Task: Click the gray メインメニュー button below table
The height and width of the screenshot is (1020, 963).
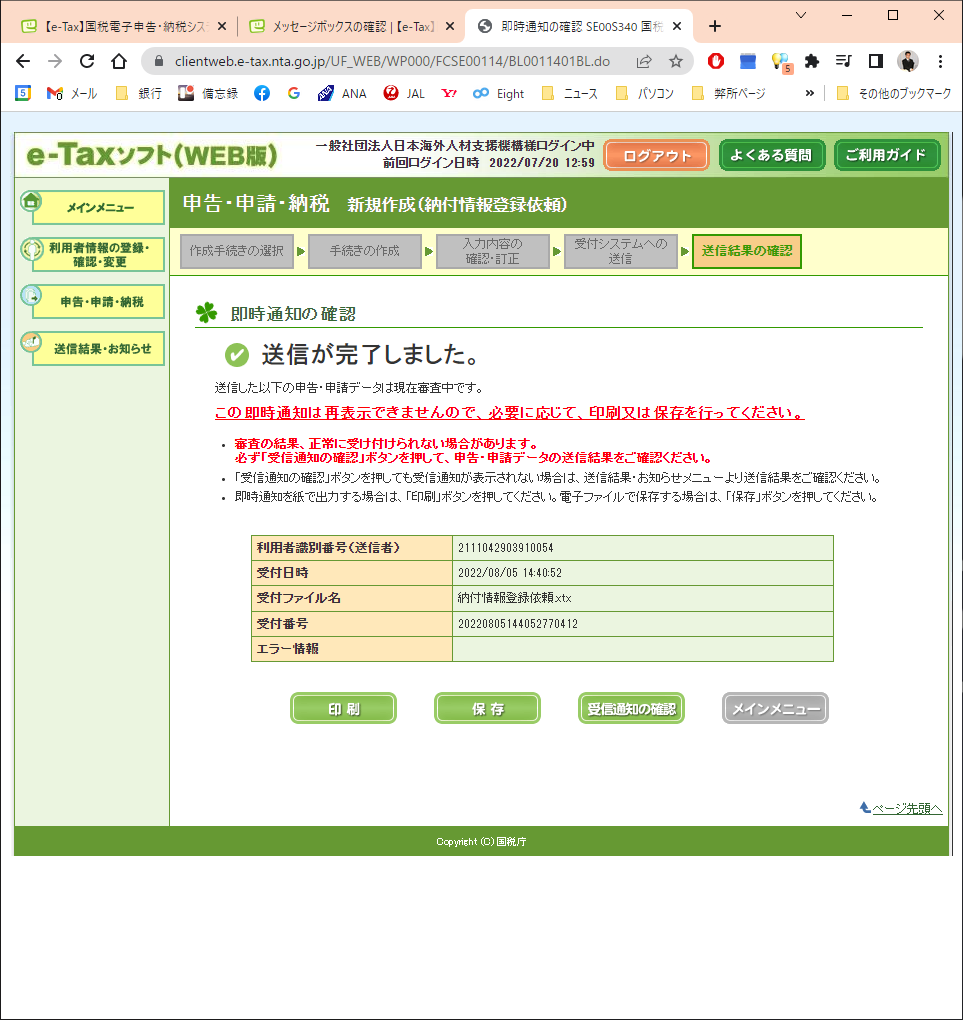Action: (x=776, y=708)
